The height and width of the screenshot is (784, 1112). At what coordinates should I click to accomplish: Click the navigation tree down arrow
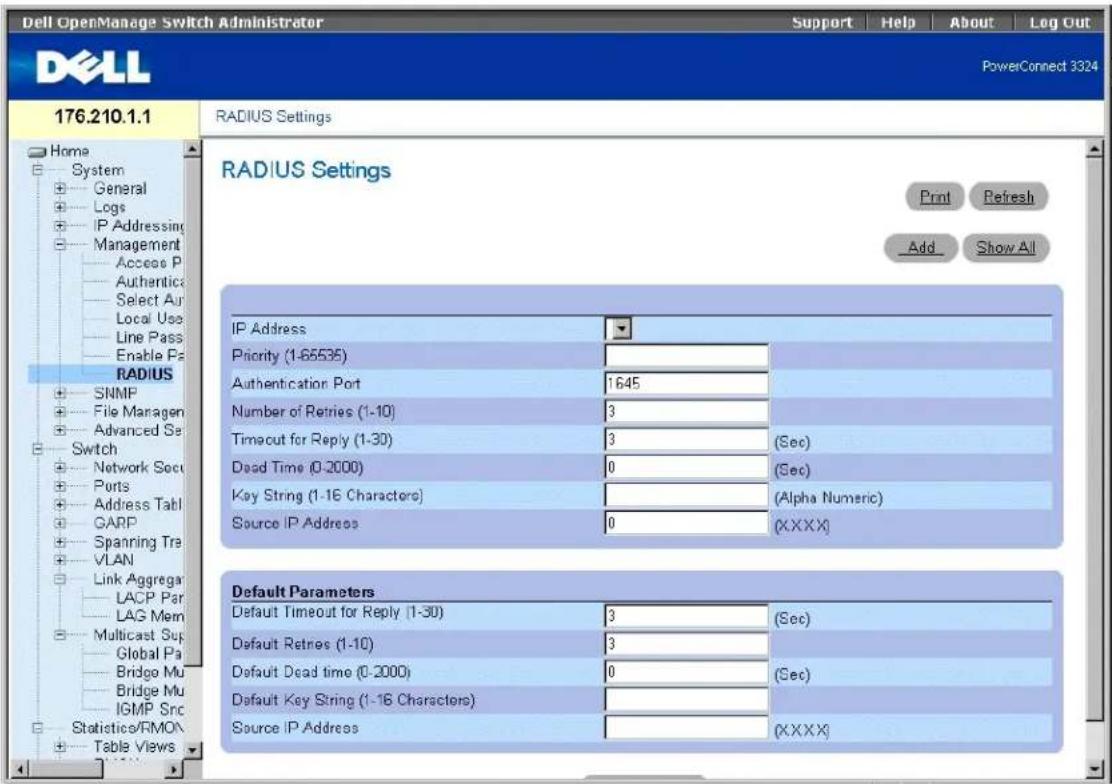pos(192,749)
